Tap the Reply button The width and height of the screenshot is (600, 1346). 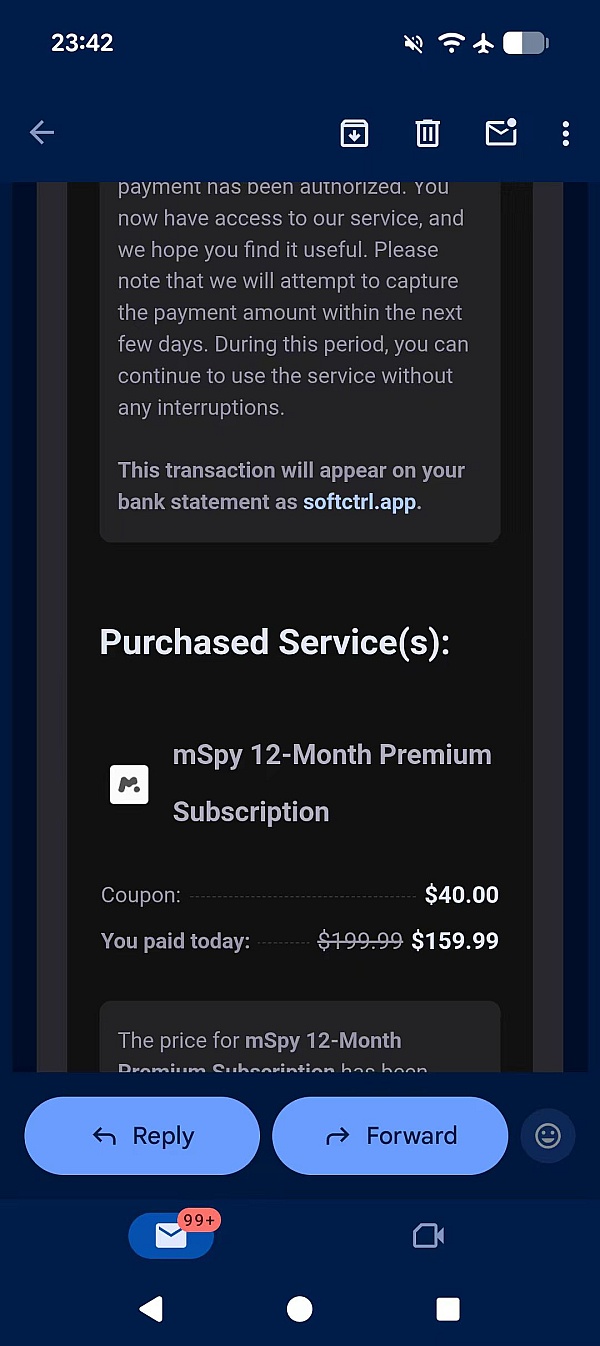tap(142, 1135)
